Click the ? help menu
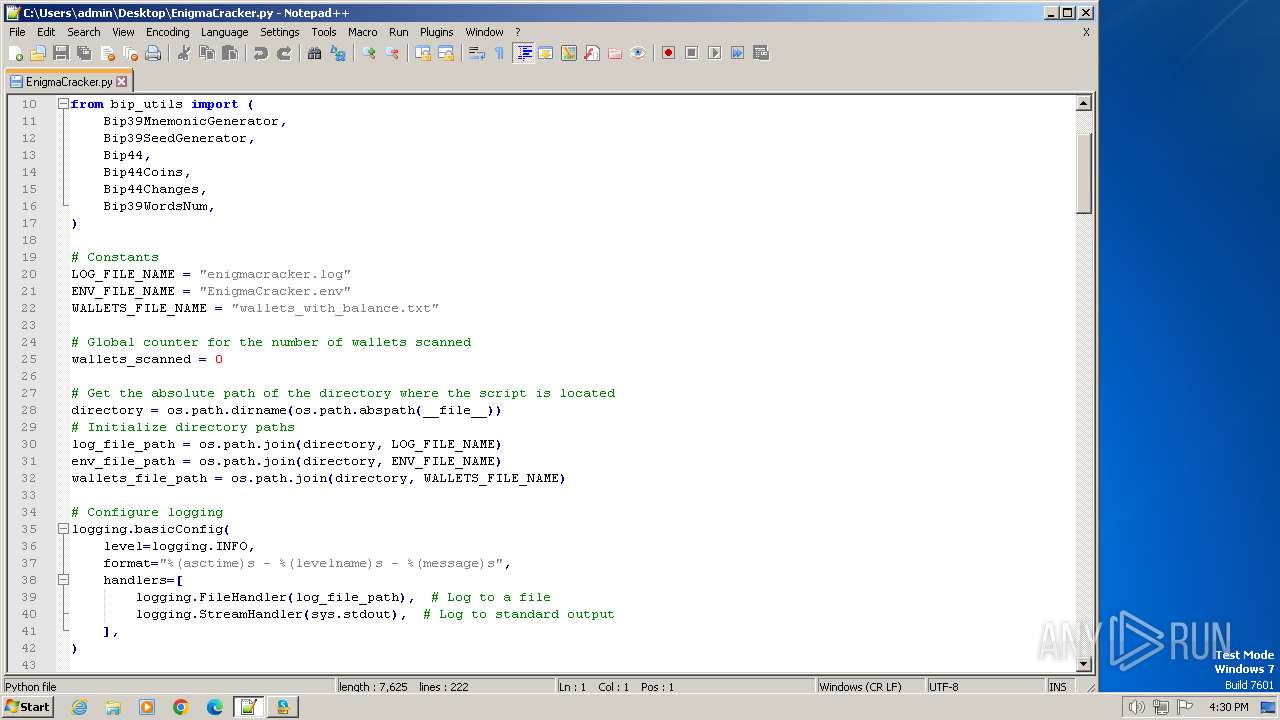This screenshot has height=720, width=1280. click(517, 32)
